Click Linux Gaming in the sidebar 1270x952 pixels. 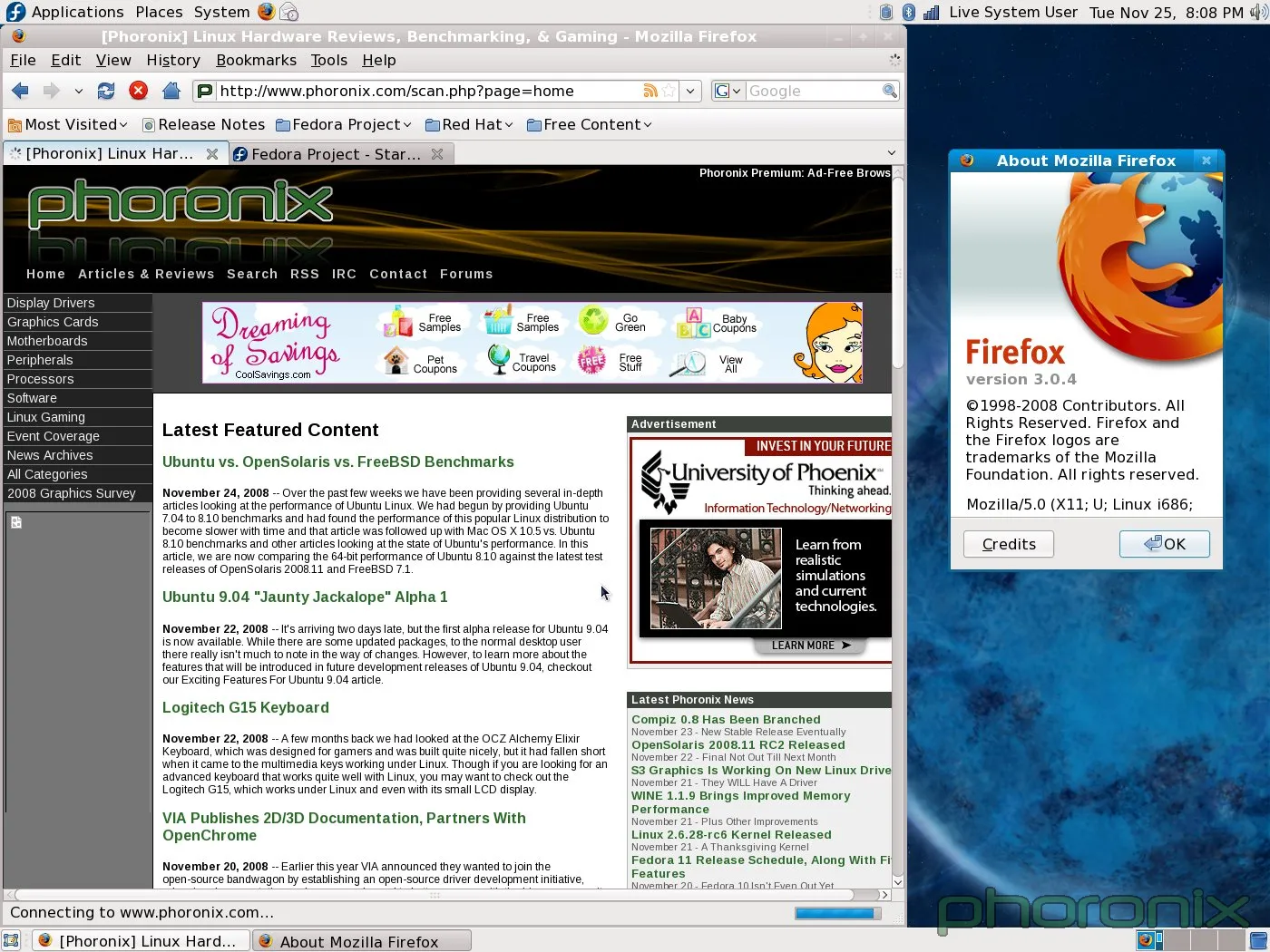coord(77,417)
